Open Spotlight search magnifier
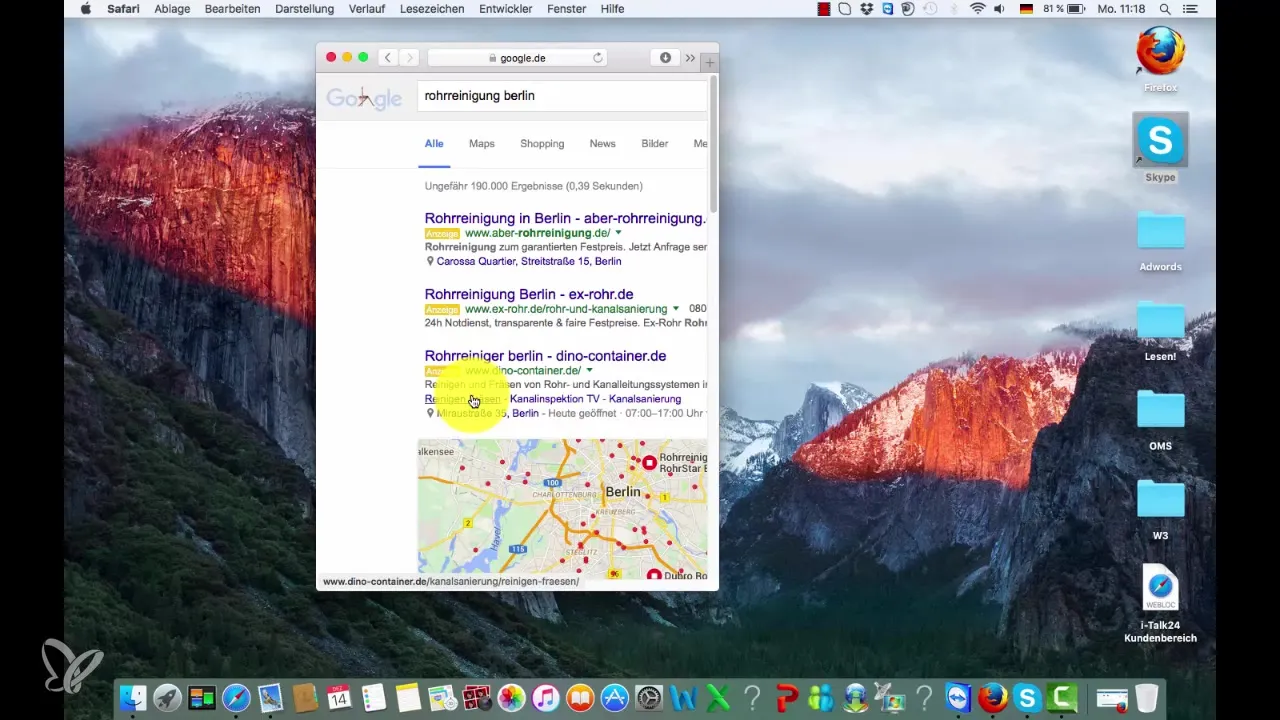The height and width of the screenshot is (720, 1280). coord(1165,9)
